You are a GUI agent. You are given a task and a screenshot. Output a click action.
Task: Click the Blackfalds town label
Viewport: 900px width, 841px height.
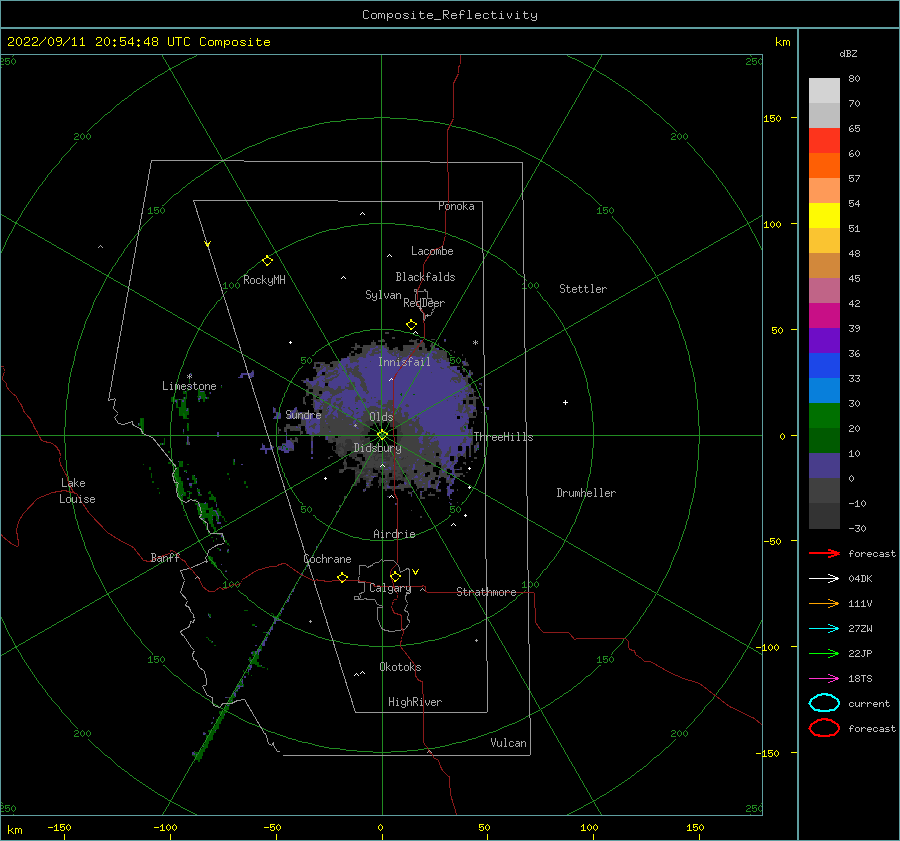[x=425, y=277]
